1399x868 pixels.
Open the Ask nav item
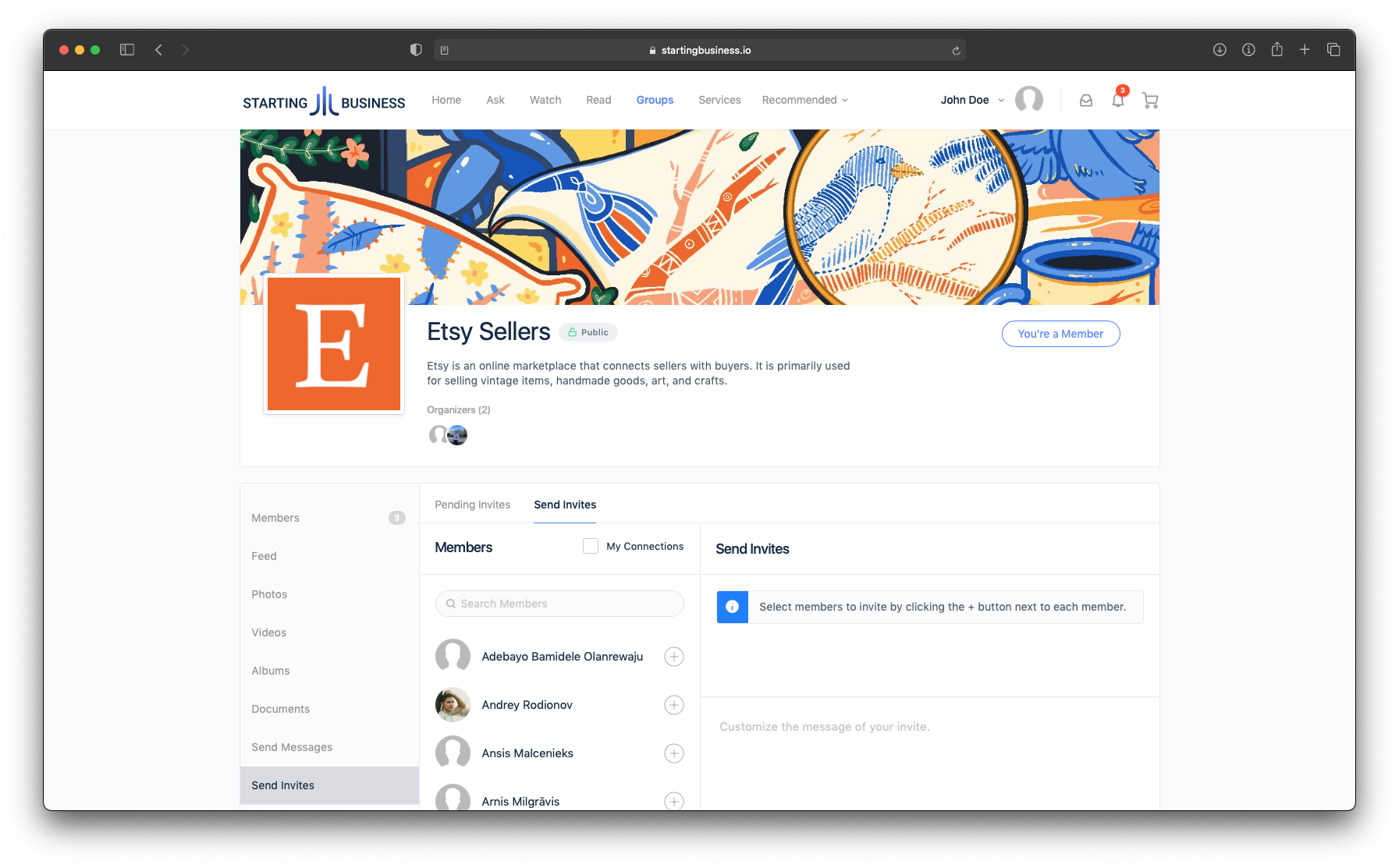tap(495, 100)
